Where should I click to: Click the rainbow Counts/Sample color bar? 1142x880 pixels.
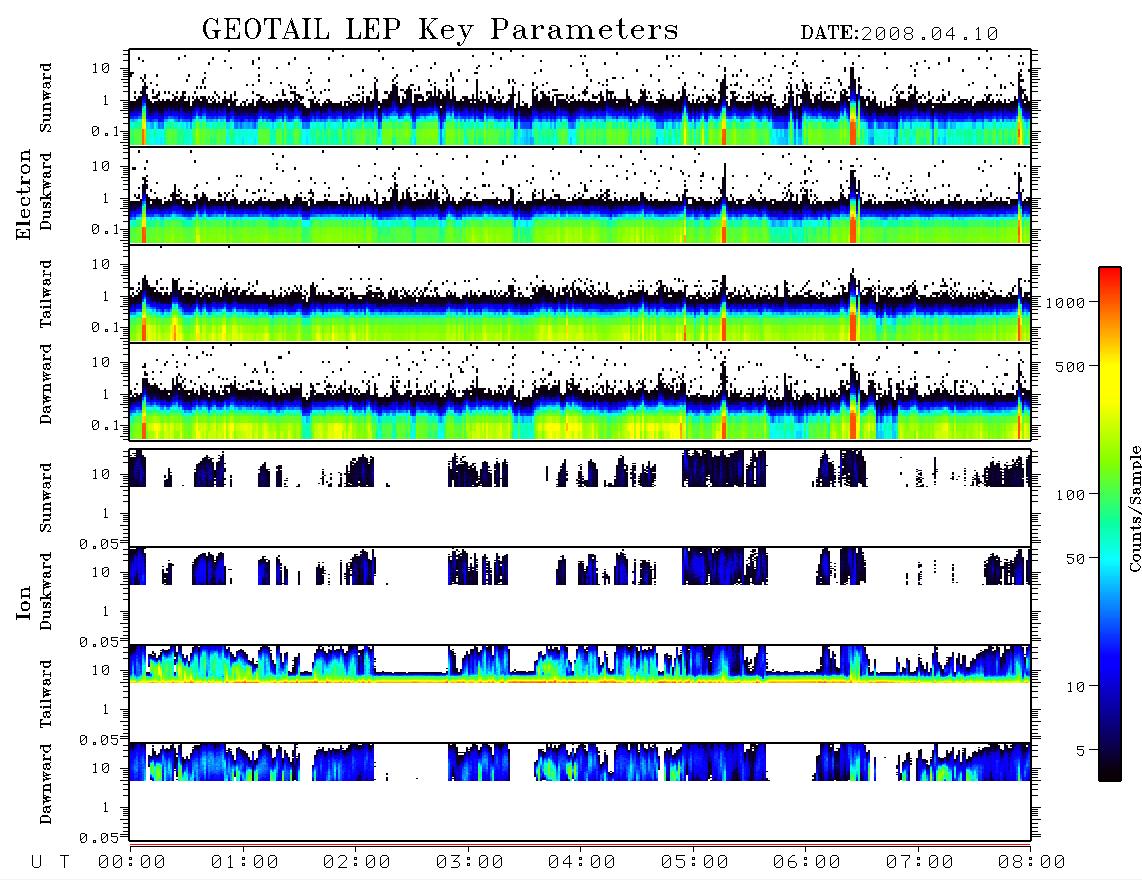[x=1110, y=524]
